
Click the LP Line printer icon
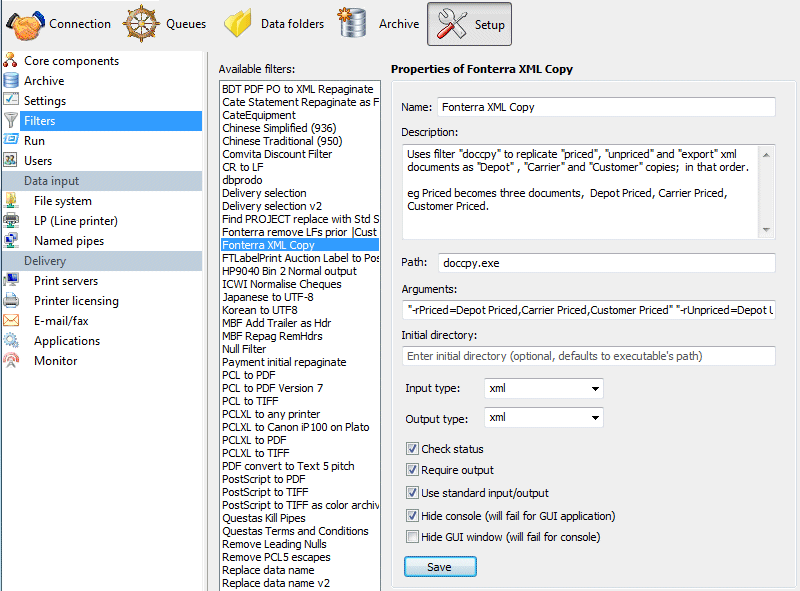(11, 220)
